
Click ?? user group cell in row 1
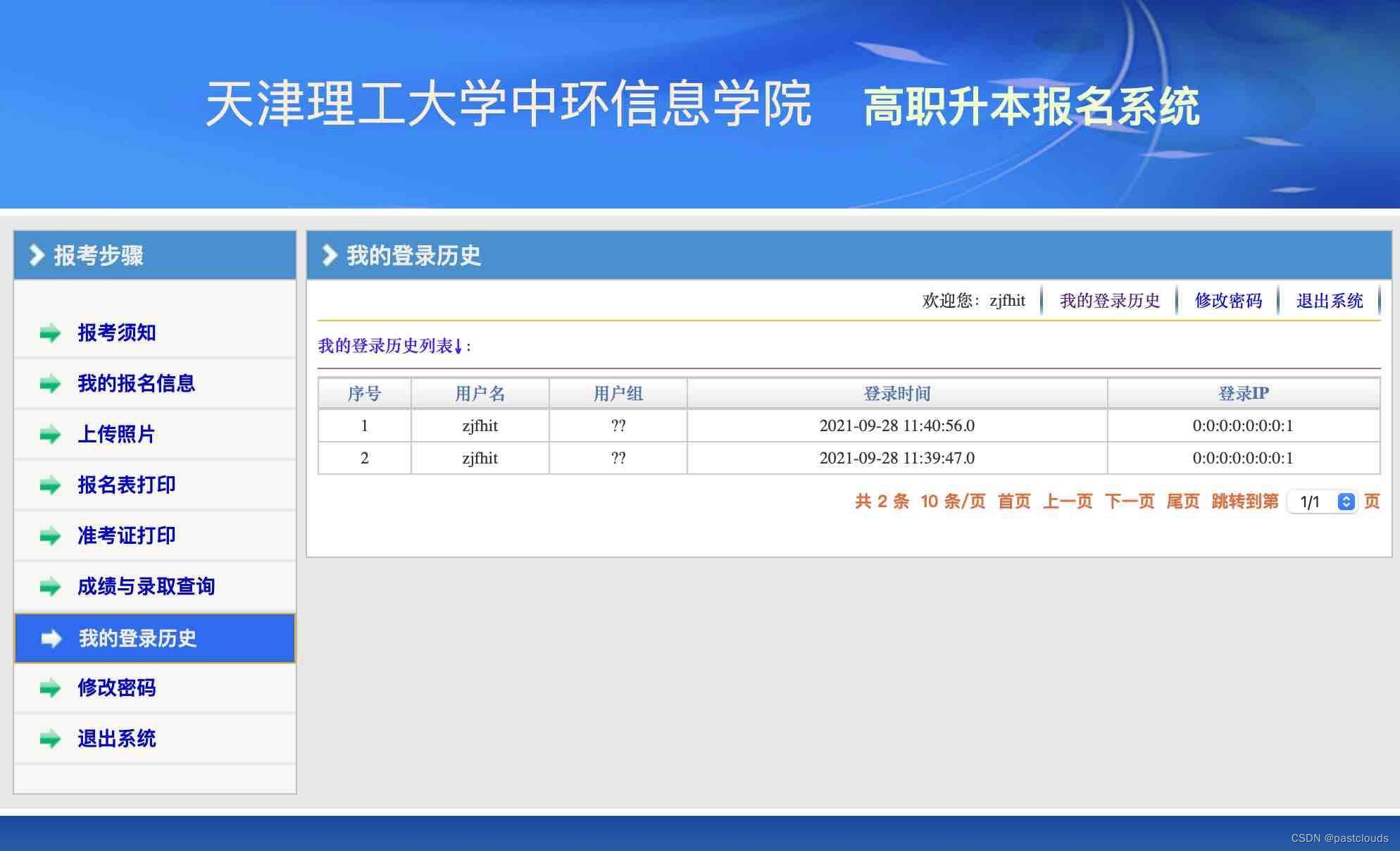(x=618, y=425)
